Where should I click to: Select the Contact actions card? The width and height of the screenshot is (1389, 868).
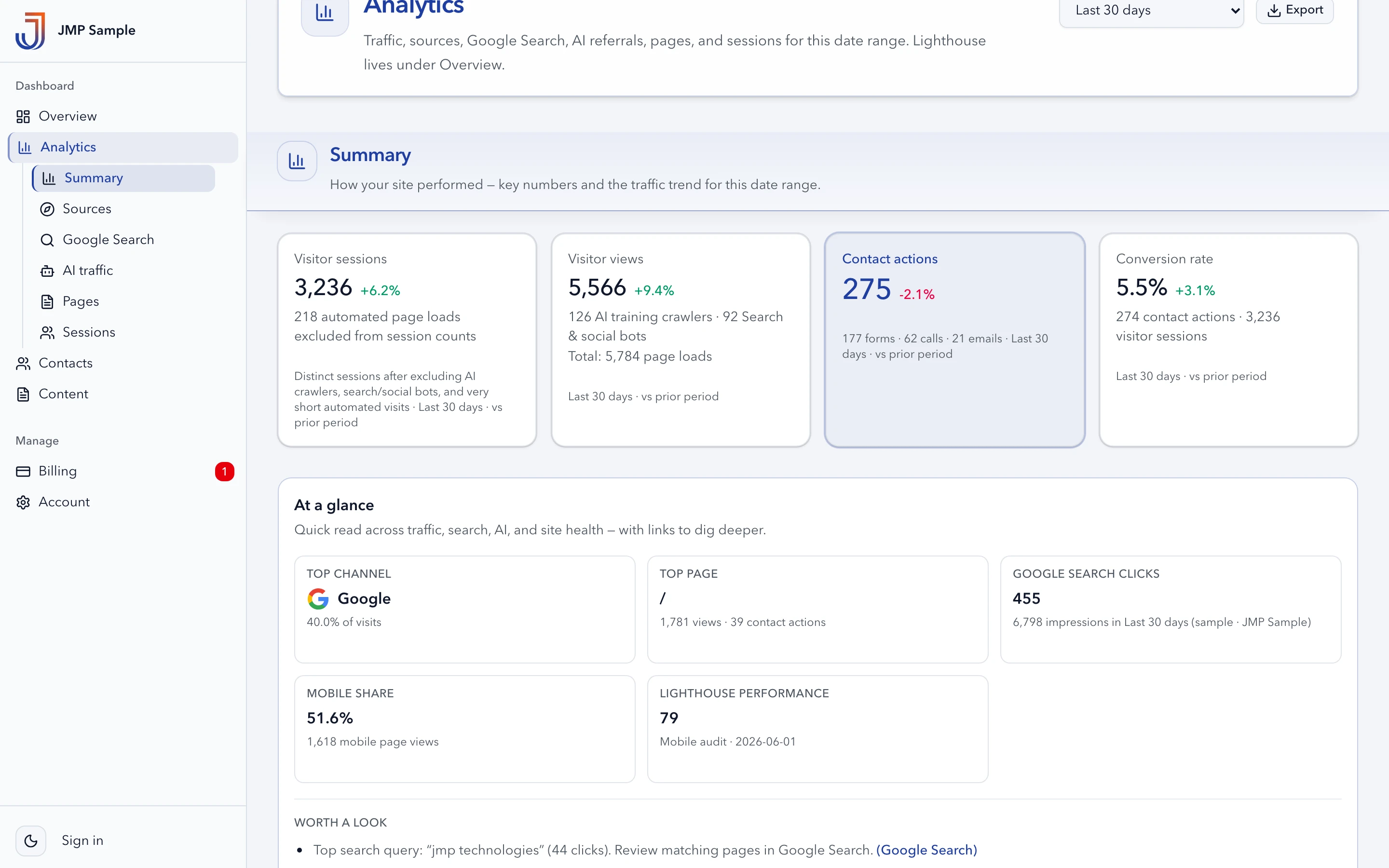(954, 340)
